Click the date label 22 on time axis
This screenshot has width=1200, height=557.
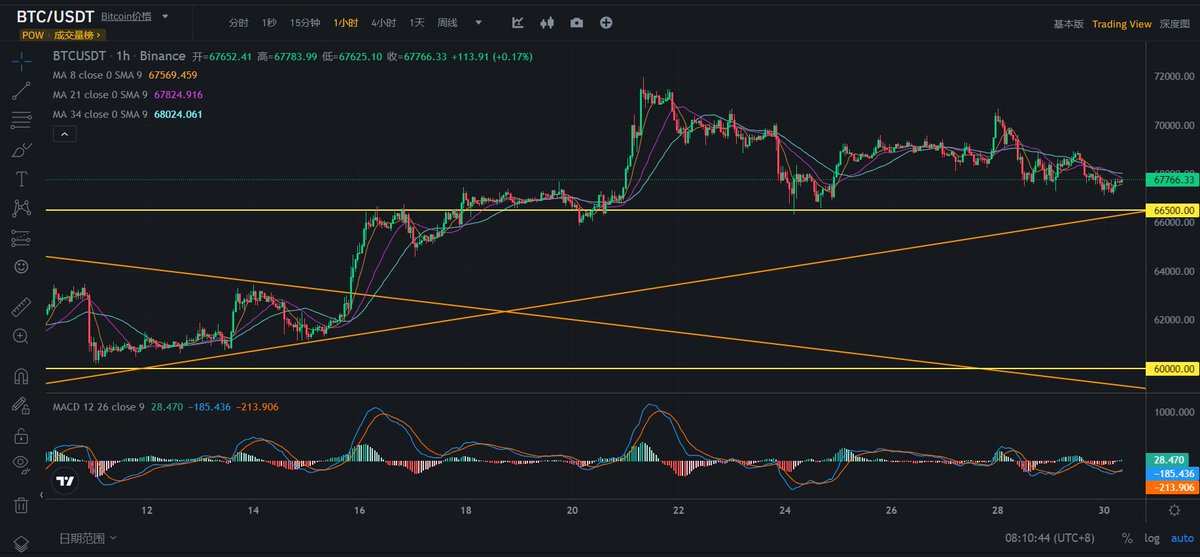pyautogui.click(x=679, y=510)
